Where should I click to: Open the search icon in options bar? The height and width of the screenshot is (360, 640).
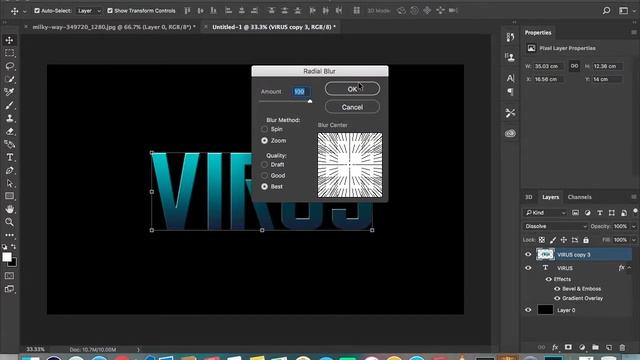[607, 11]
